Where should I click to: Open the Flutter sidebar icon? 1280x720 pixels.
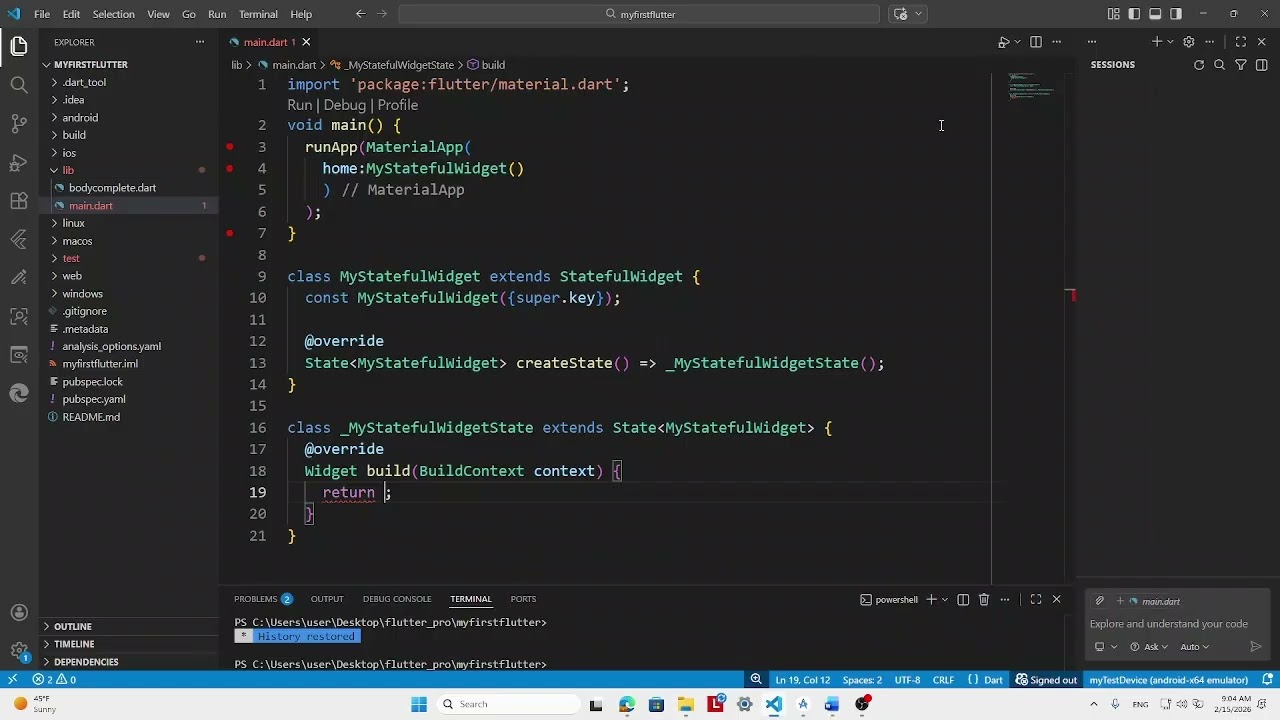pos(19,239)
